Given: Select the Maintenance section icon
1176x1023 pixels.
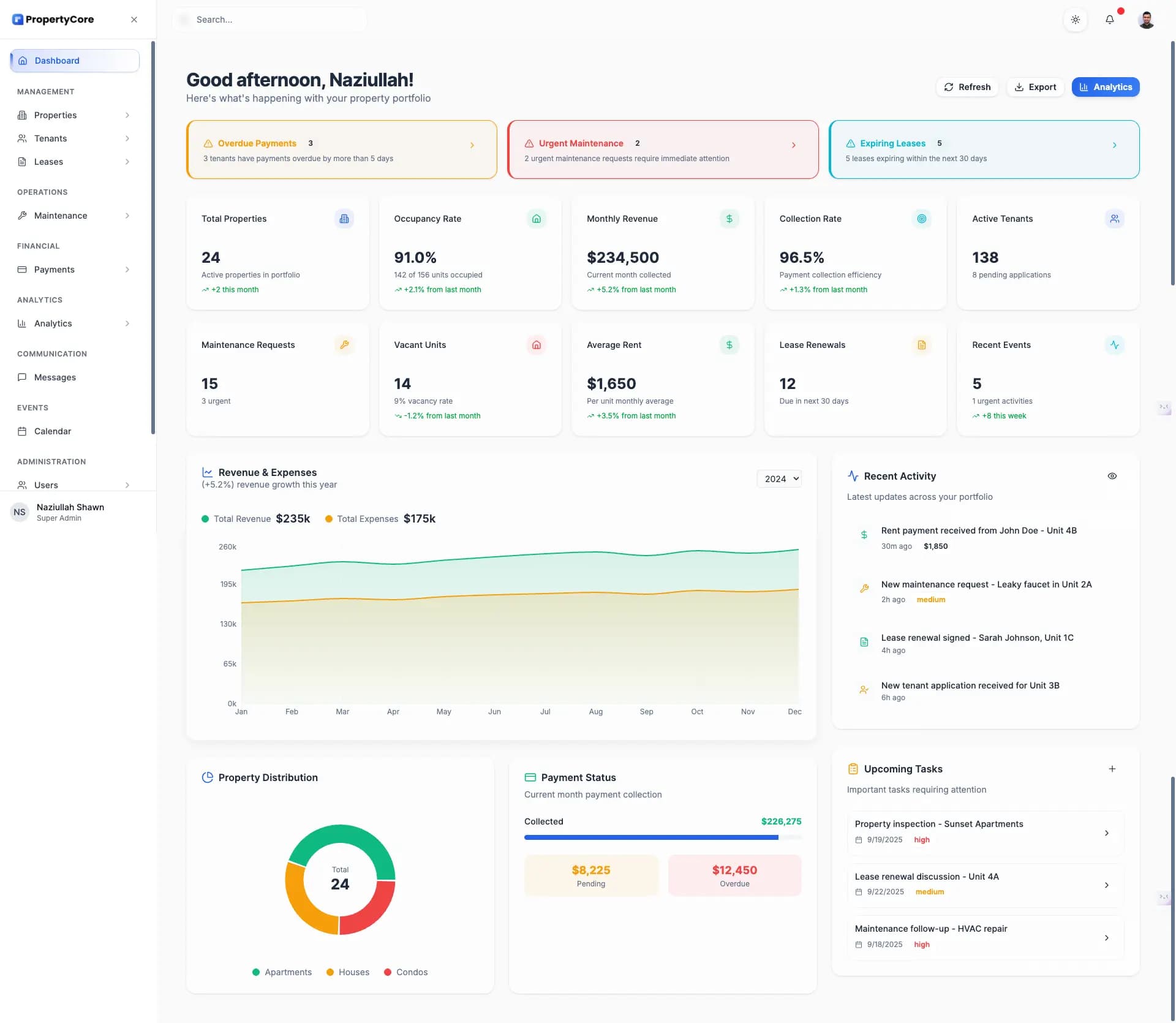Looking at the screenshot, I should (x=23, y=216).
